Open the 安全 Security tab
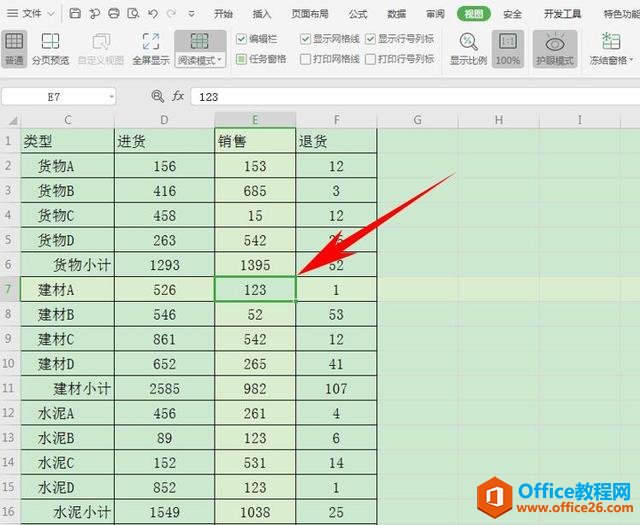Viewport: 640px width, 525px height. [x=512, y=14]
